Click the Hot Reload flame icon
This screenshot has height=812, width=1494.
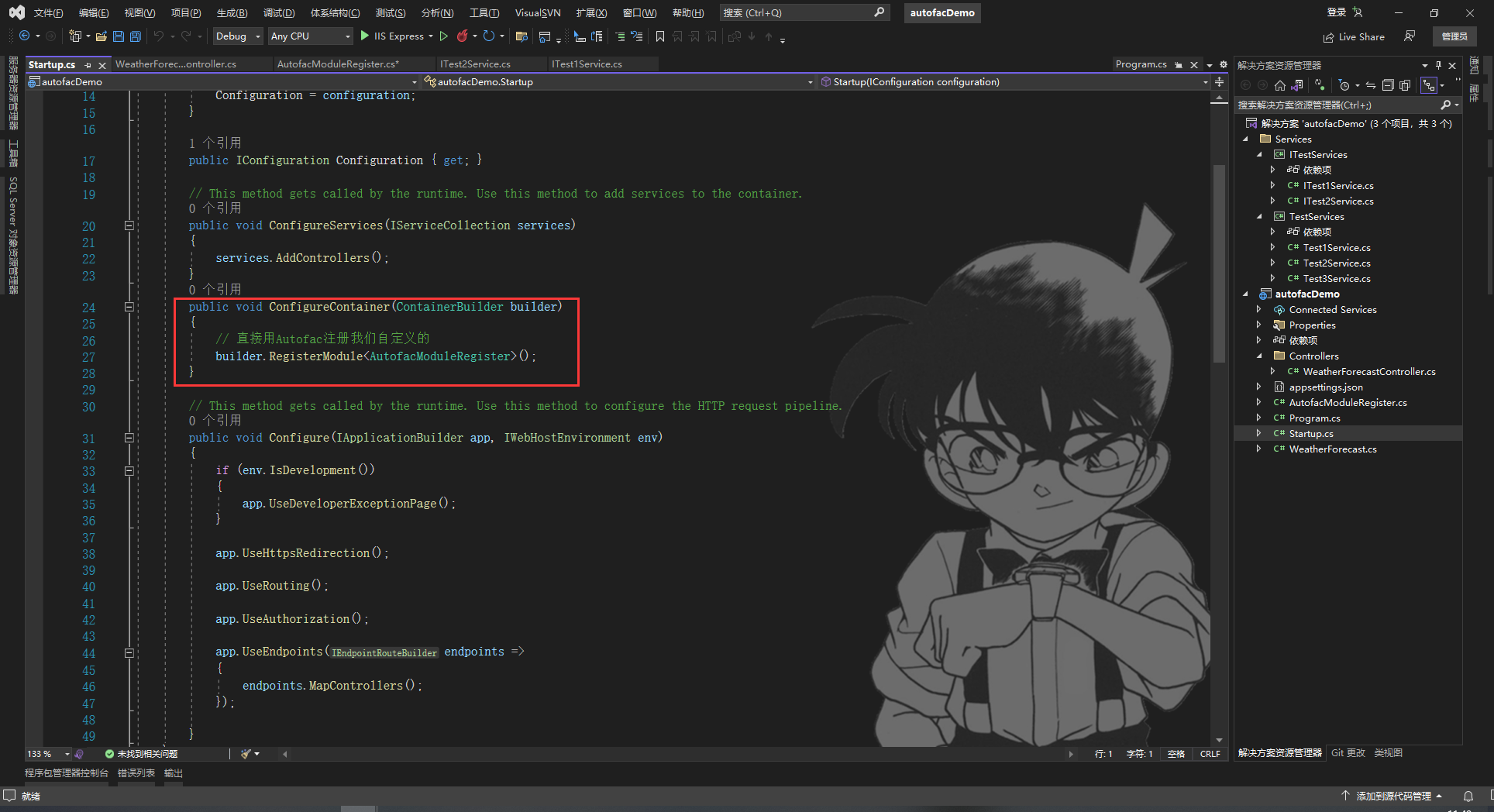click(x=463, y=36)
